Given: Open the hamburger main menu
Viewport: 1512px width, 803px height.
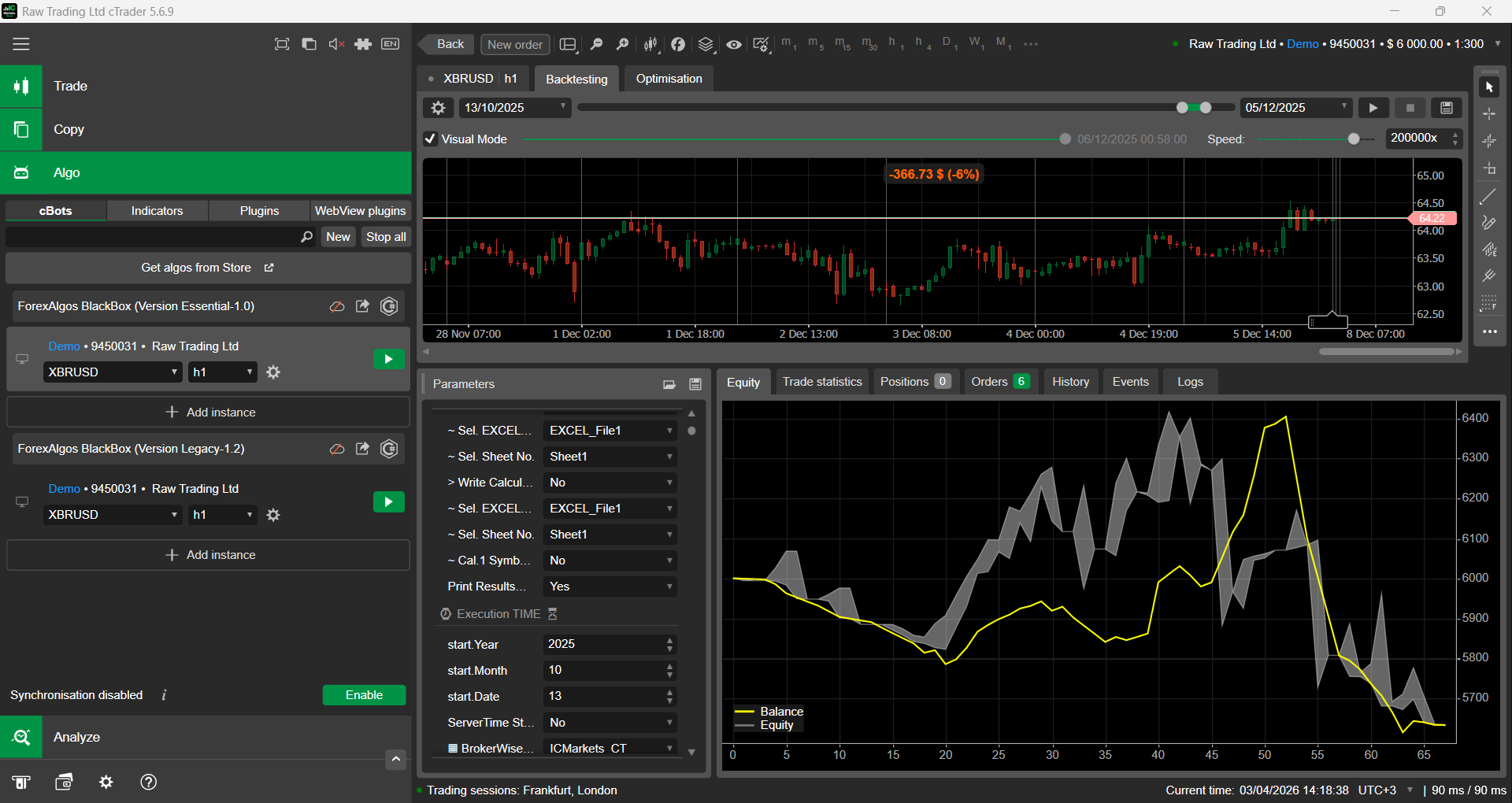Looking at the screenshot, I should 21,44.
